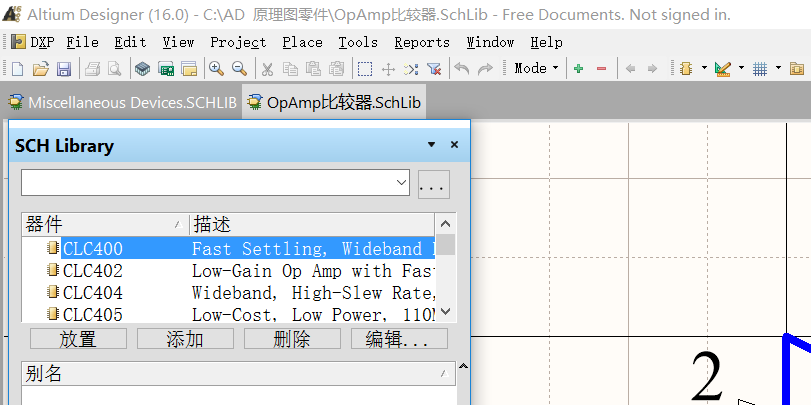
Task: Paste from clipboard toolbar icon
Action: pos(313,69)
